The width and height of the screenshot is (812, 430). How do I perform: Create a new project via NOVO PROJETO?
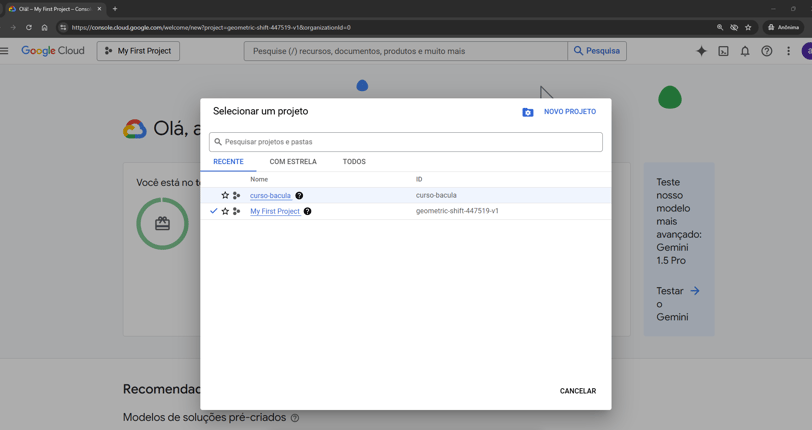pos(570,111)
